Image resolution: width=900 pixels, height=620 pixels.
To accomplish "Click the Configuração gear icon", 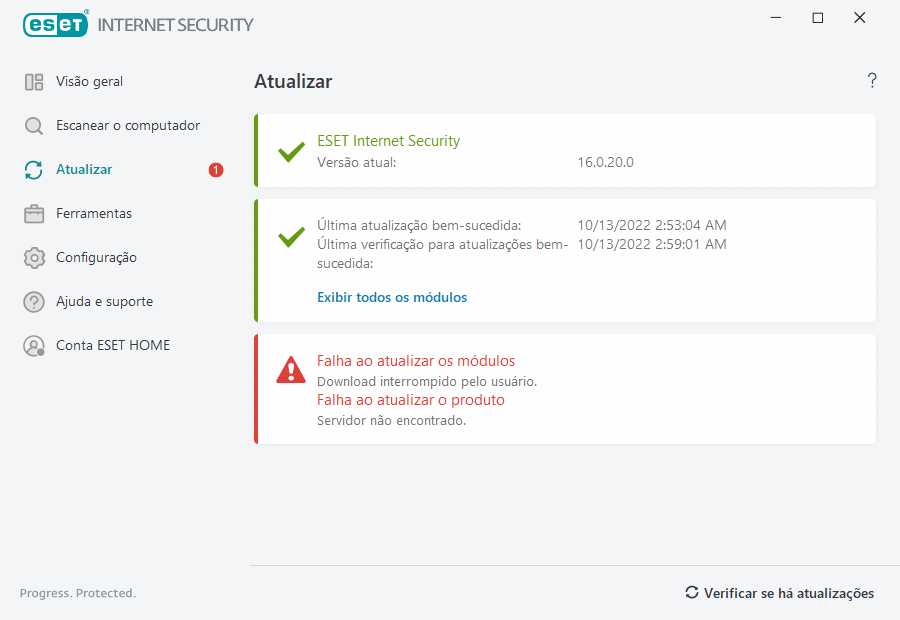I will pos(34,258).
